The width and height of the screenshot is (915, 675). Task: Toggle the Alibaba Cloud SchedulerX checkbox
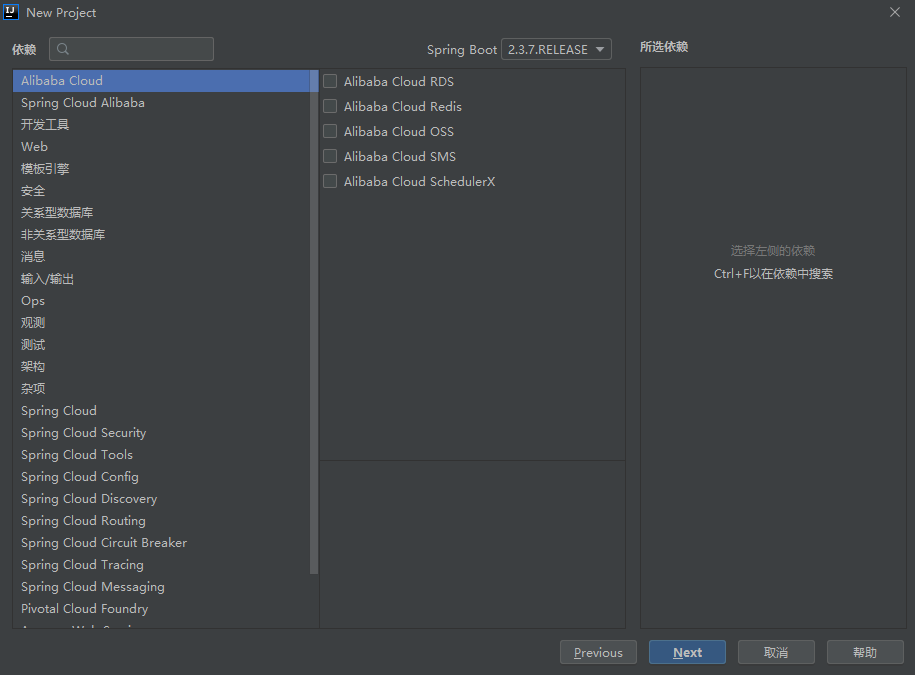pyautogui.click(x=330, y=182)
